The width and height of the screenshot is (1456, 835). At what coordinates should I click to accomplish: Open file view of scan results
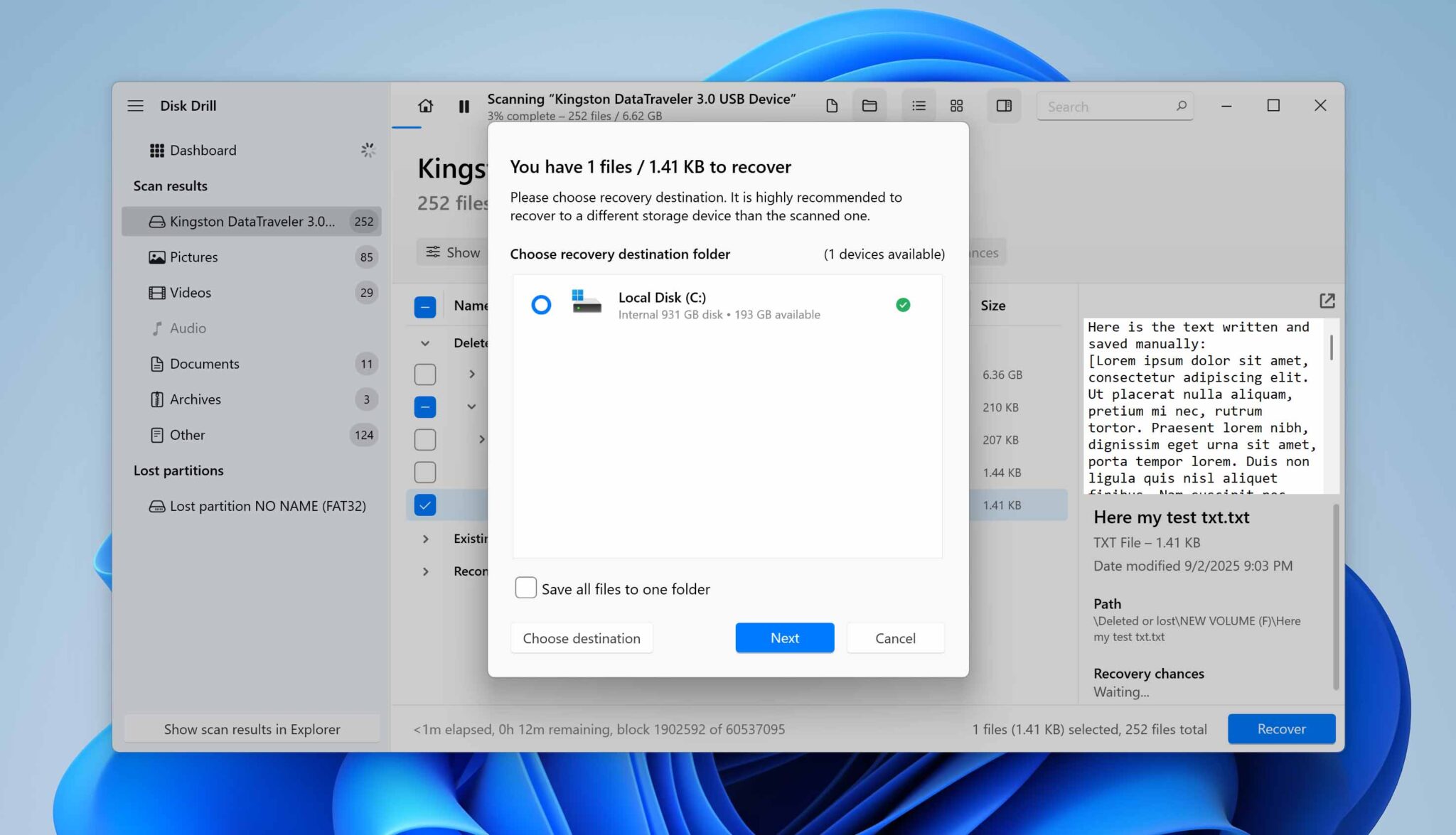click(x=832, y=105)
